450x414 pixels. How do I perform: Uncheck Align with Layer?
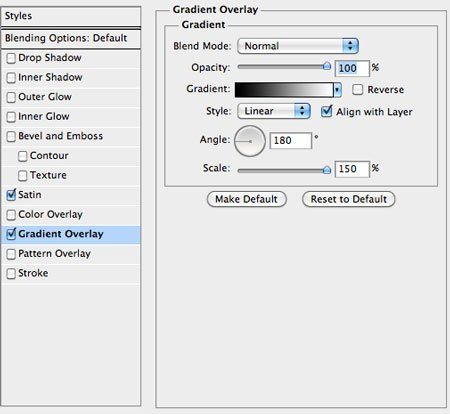326,111
